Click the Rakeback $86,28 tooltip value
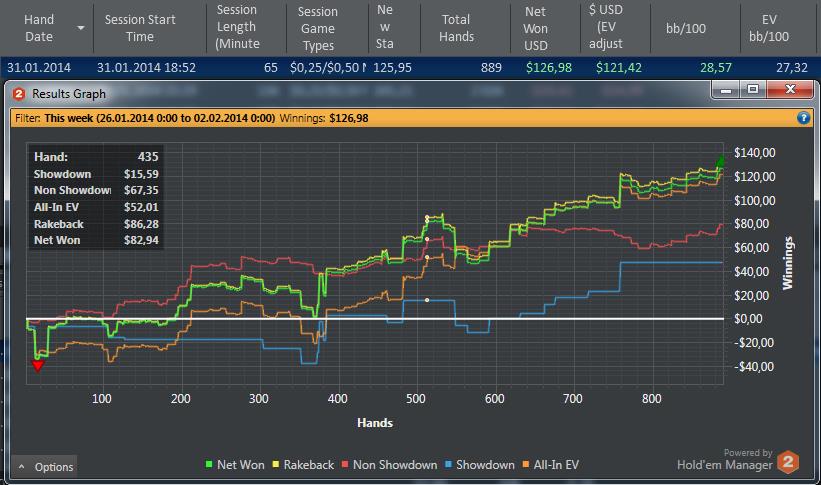 [141, 224]
